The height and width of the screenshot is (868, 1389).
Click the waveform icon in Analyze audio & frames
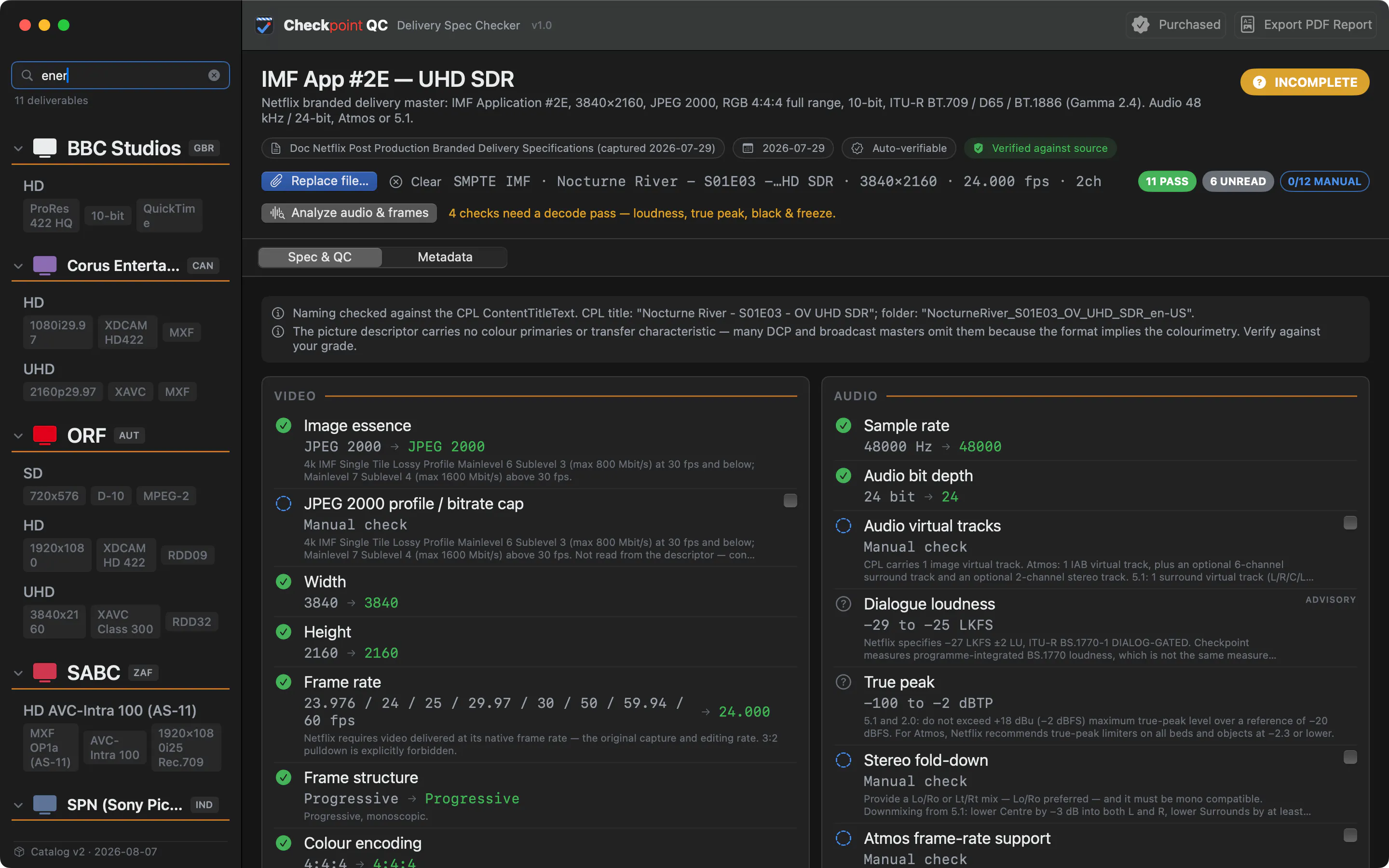tap(277, 213)
